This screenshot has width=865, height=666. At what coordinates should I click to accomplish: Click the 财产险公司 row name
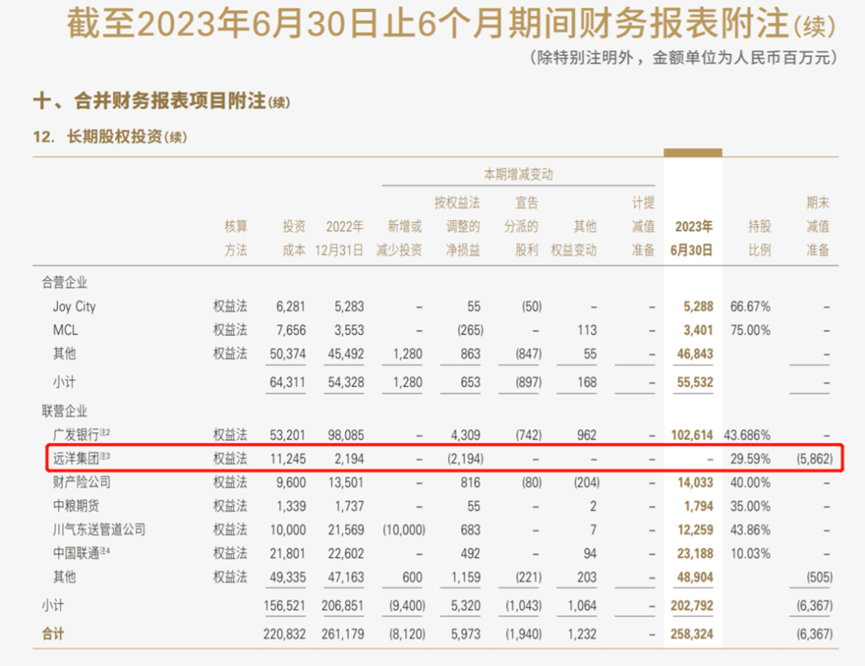82,482
